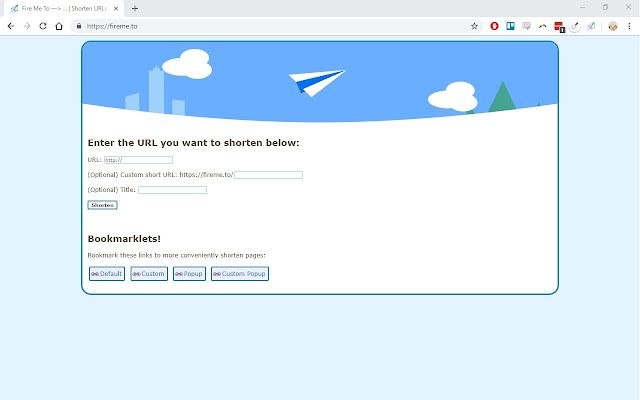Go back to the previous page
The width and height of the screenshot is (640, 400).
[x=11, y=26]
